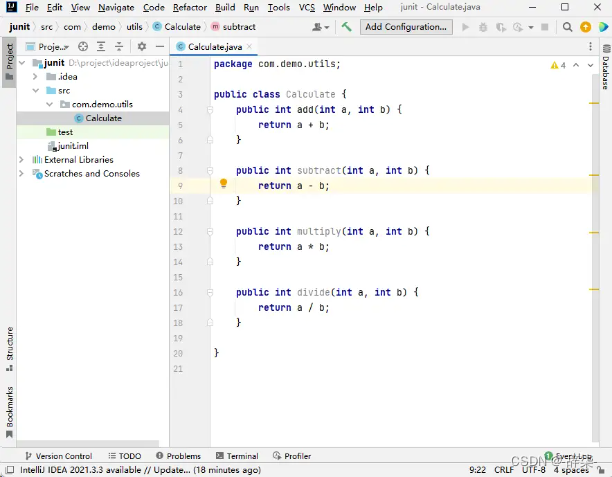Open the Project view dropdown
Viewport: 612px width, 477px height.
coord(47,47)
